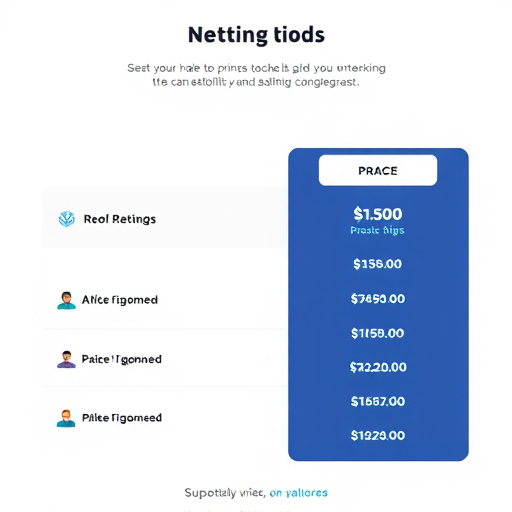Select the Paice figonned row label
Screen dimensions: 512x512
(122, 359)
